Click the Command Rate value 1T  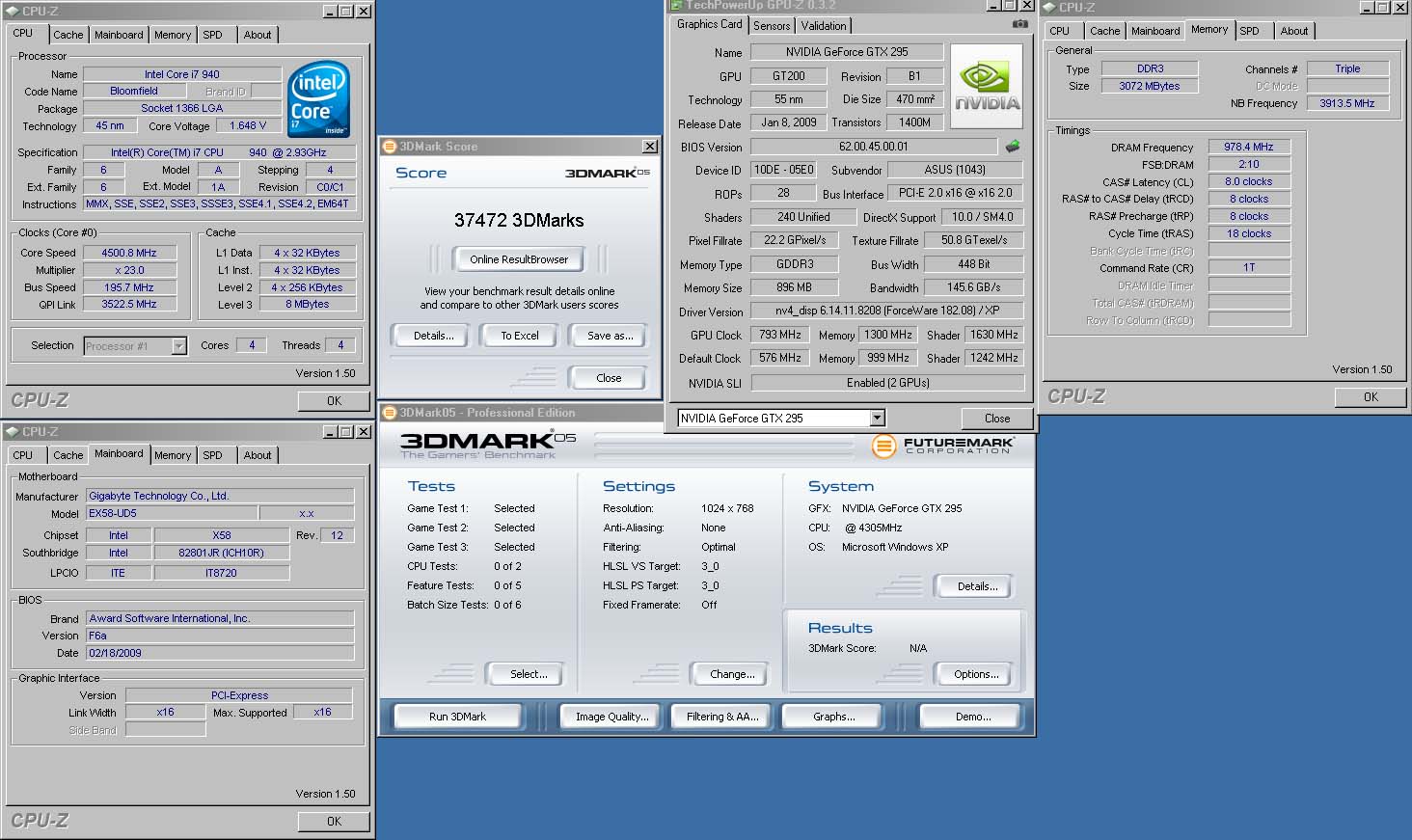[x=1249, y=267]
